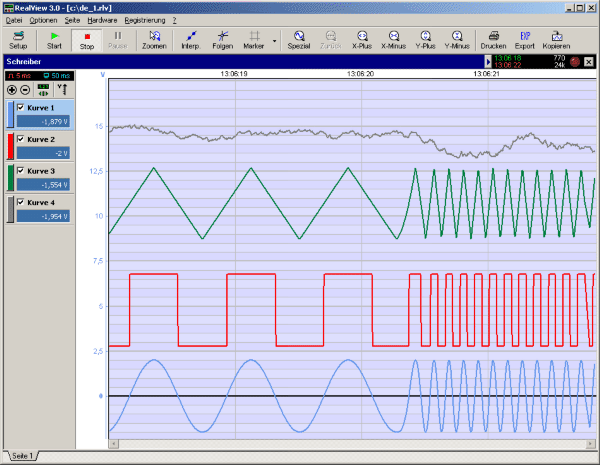This screenshot has height=465, width=600.
Task: Open the Registrierung menu
Action: click(x=145, y=20)
